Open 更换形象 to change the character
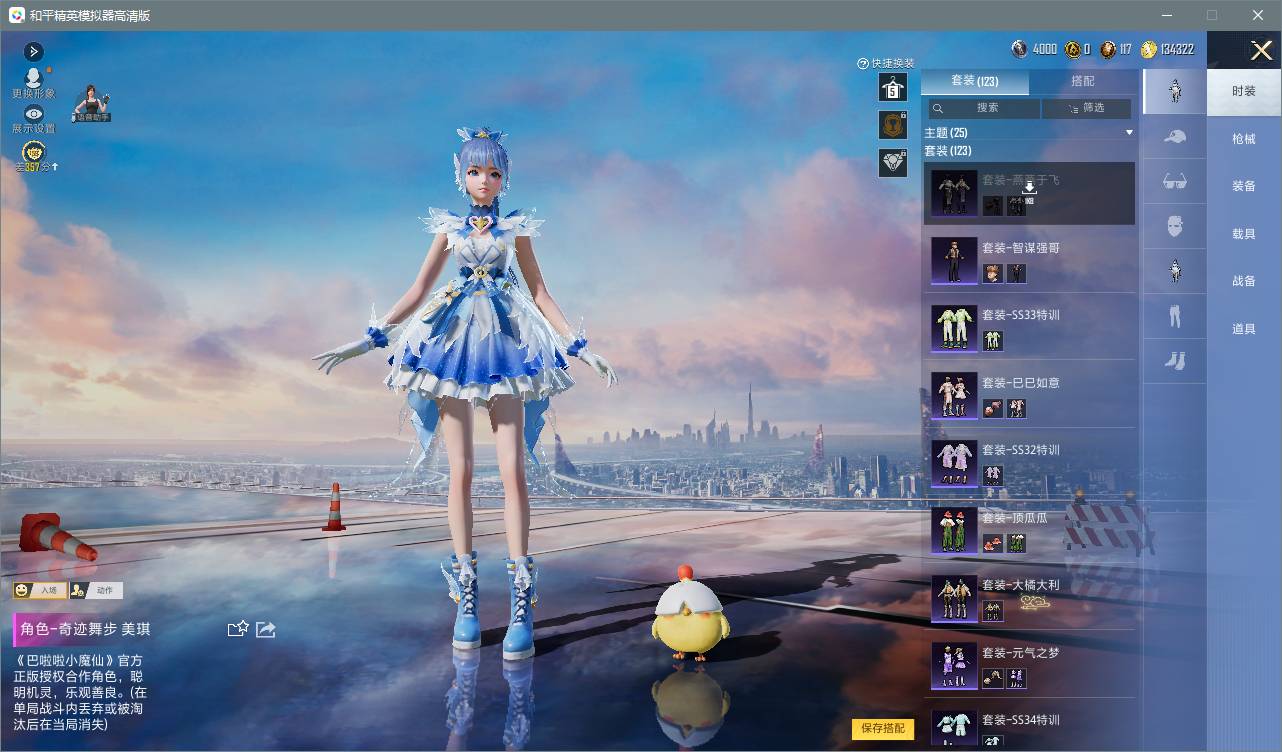Viewport: 1282px width, 752px height. [34, 84]
